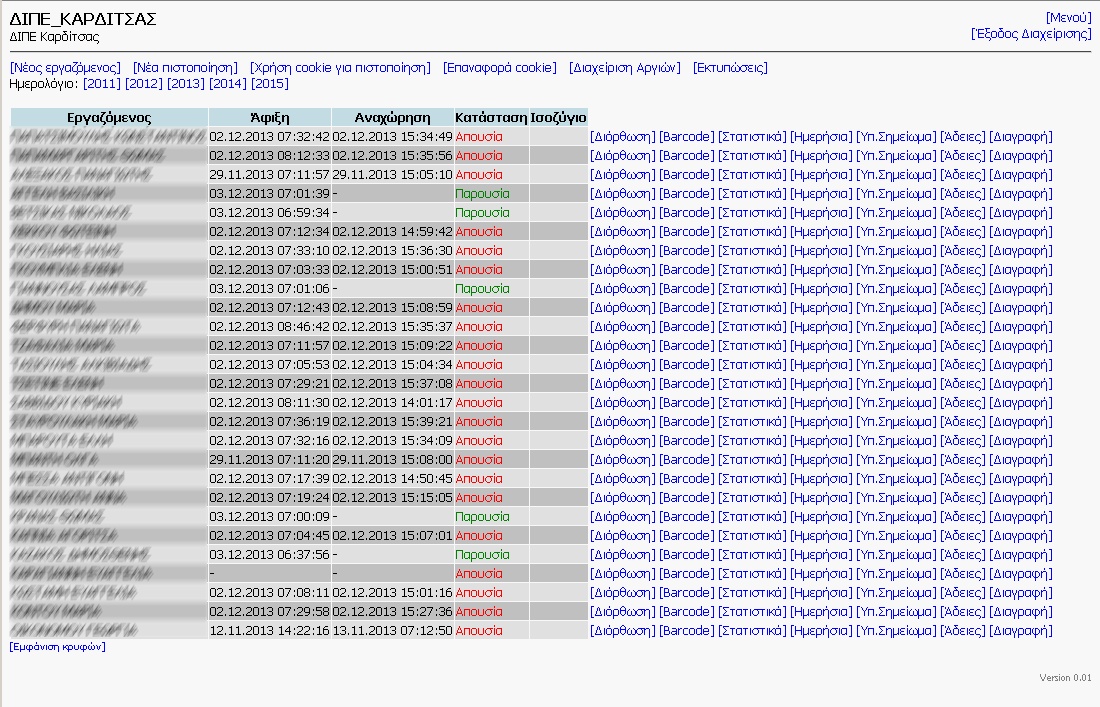1100x707 pixels.
Task: Switch calendar to [2013]
Action: 186,84
